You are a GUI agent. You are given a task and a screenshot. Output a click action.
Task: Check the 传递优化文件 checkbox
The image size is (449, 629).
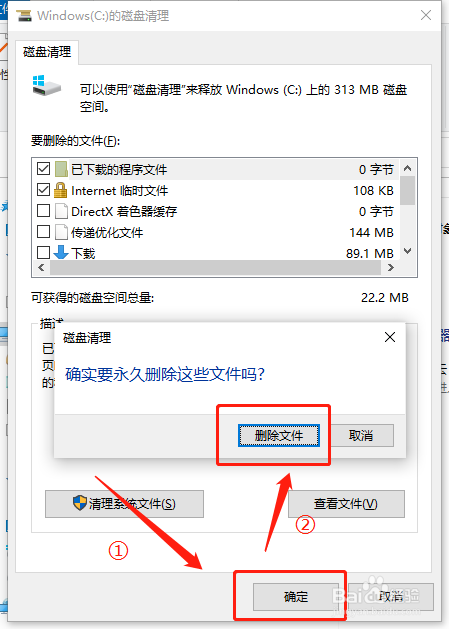(x=43, y=231)
